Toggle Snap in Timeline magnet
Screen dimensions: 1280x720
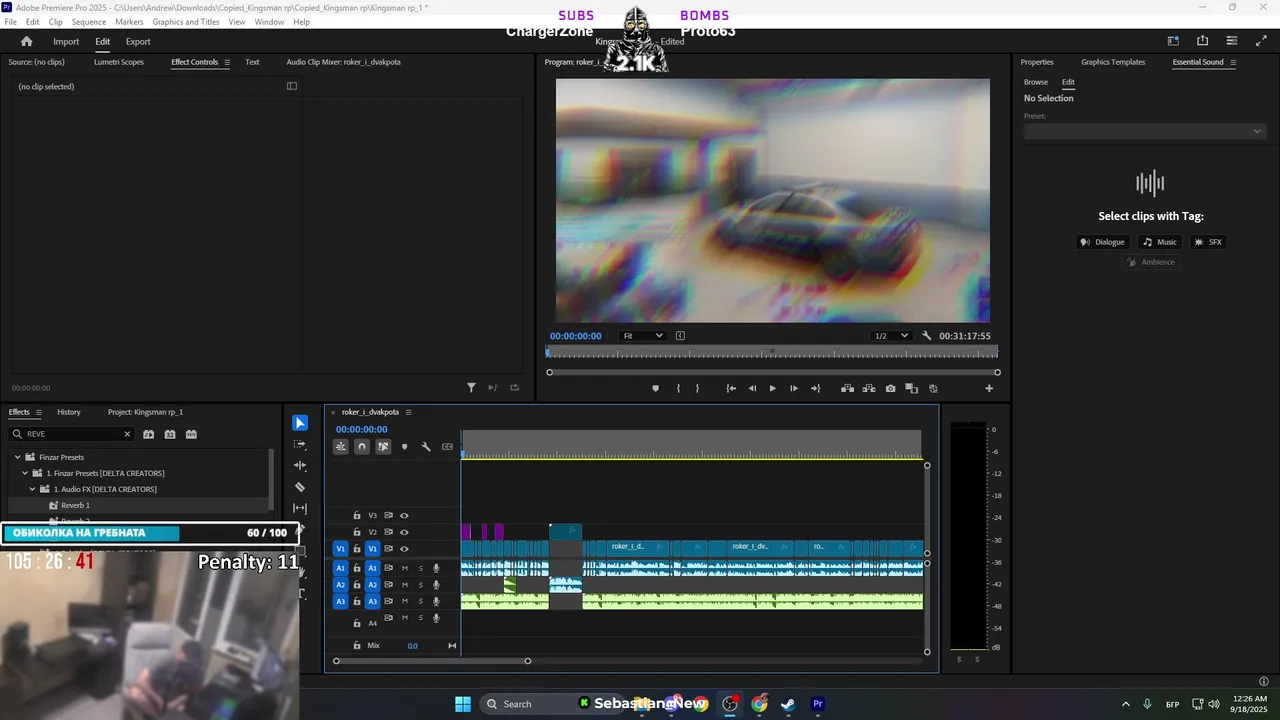click(362, 447)
